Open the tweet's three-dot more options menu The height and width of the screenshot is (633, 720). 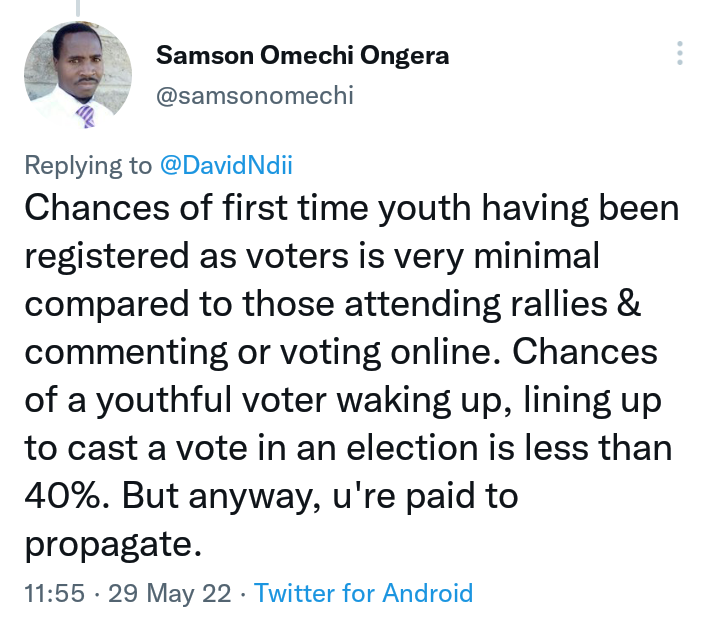click(680, 53)
